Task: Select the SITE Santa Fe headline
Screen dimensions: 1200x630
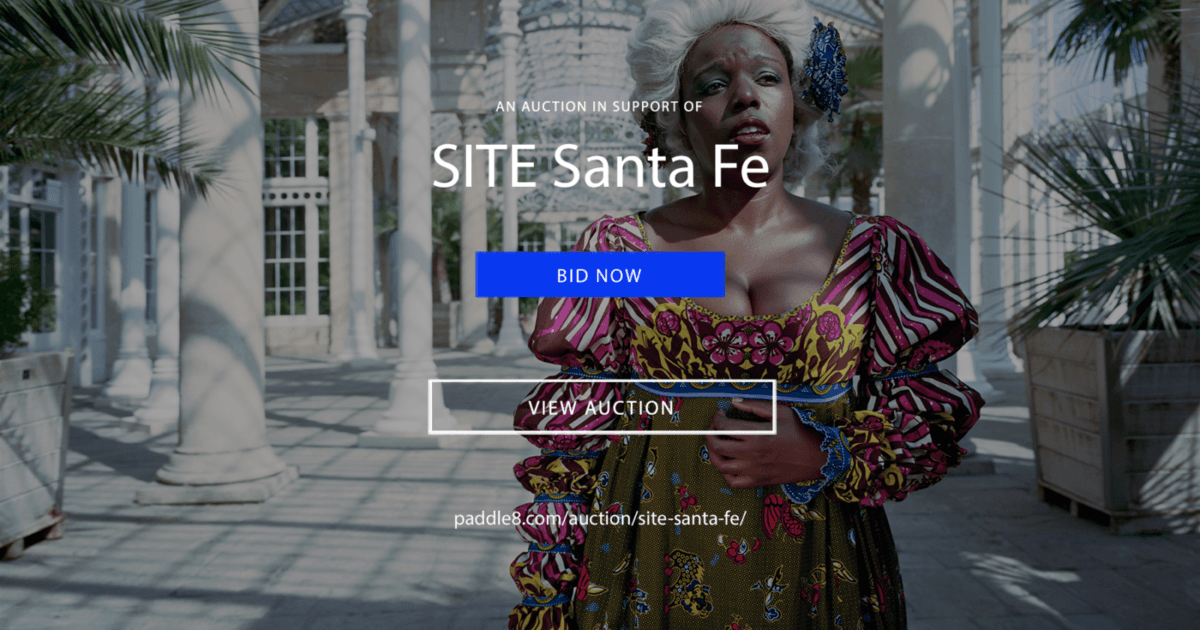Action: pyautogui.click(x=600, y=166)
